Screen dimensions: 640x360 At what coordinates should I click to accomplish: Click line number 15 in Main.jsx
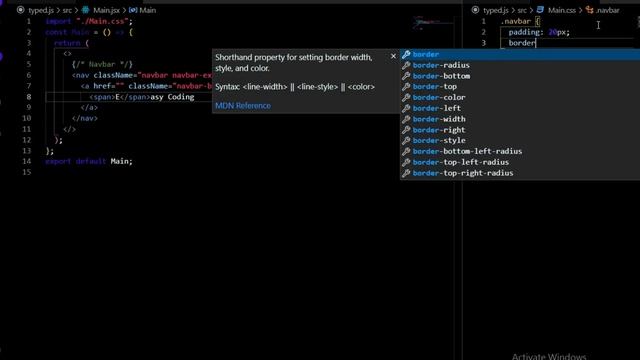pos(27,172)
